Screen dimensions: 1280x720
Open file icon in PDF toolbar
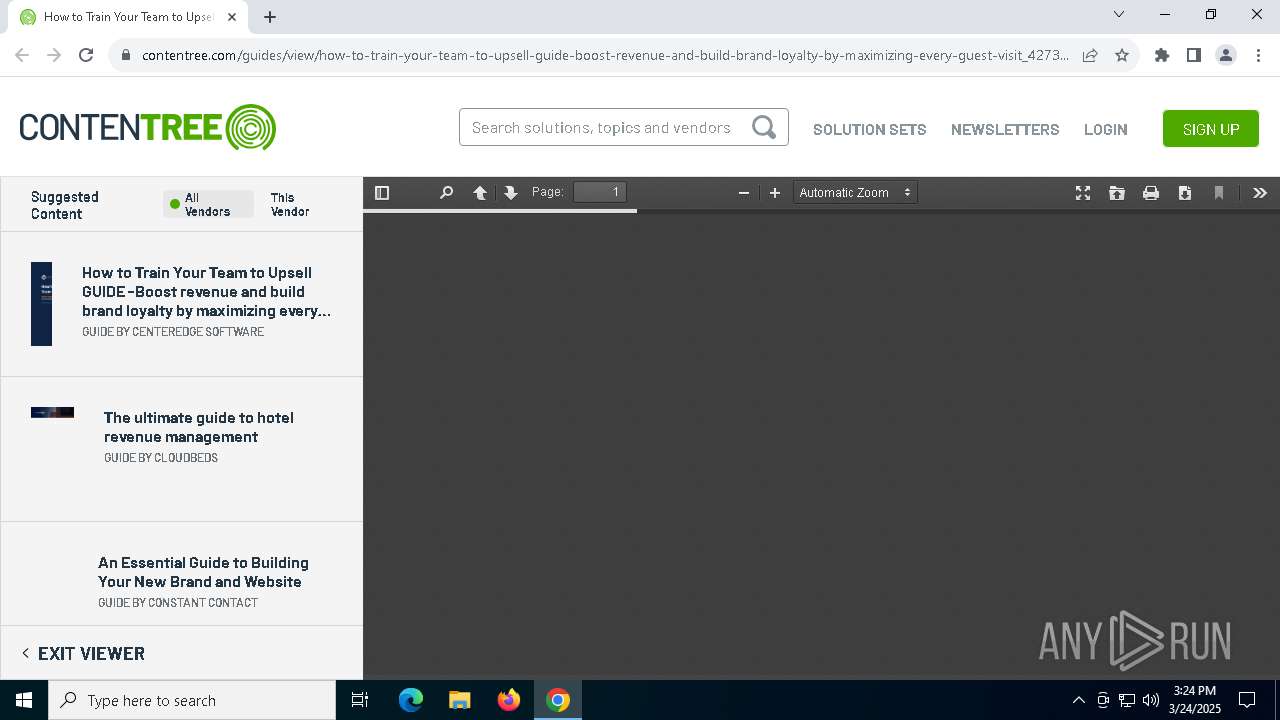[x=1117, y=193]
